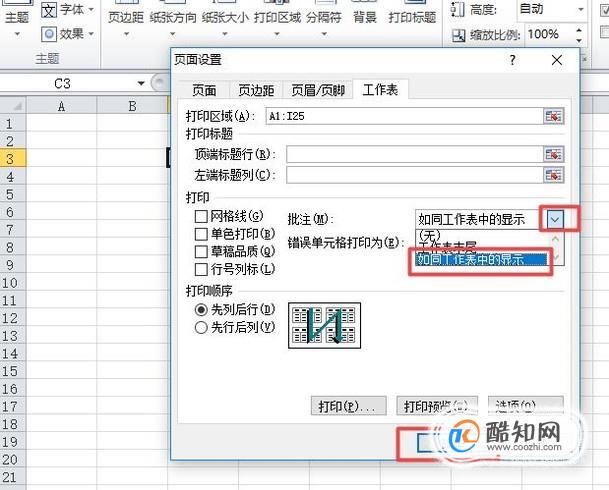609x490 pixels.
Task: Click the select-all corner of the sheet
Action: click(x=13, y=106)
